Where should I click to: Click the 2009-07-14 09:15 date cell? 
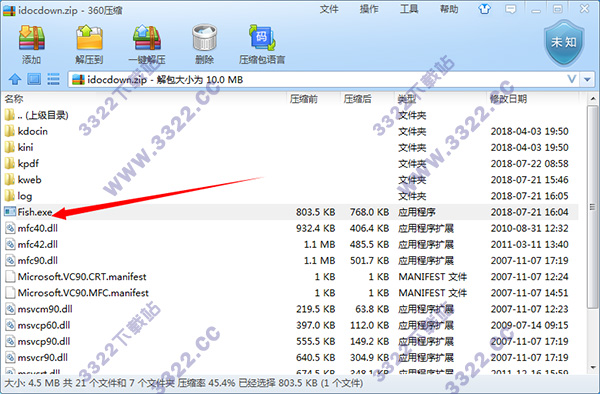tap(530, 325)
